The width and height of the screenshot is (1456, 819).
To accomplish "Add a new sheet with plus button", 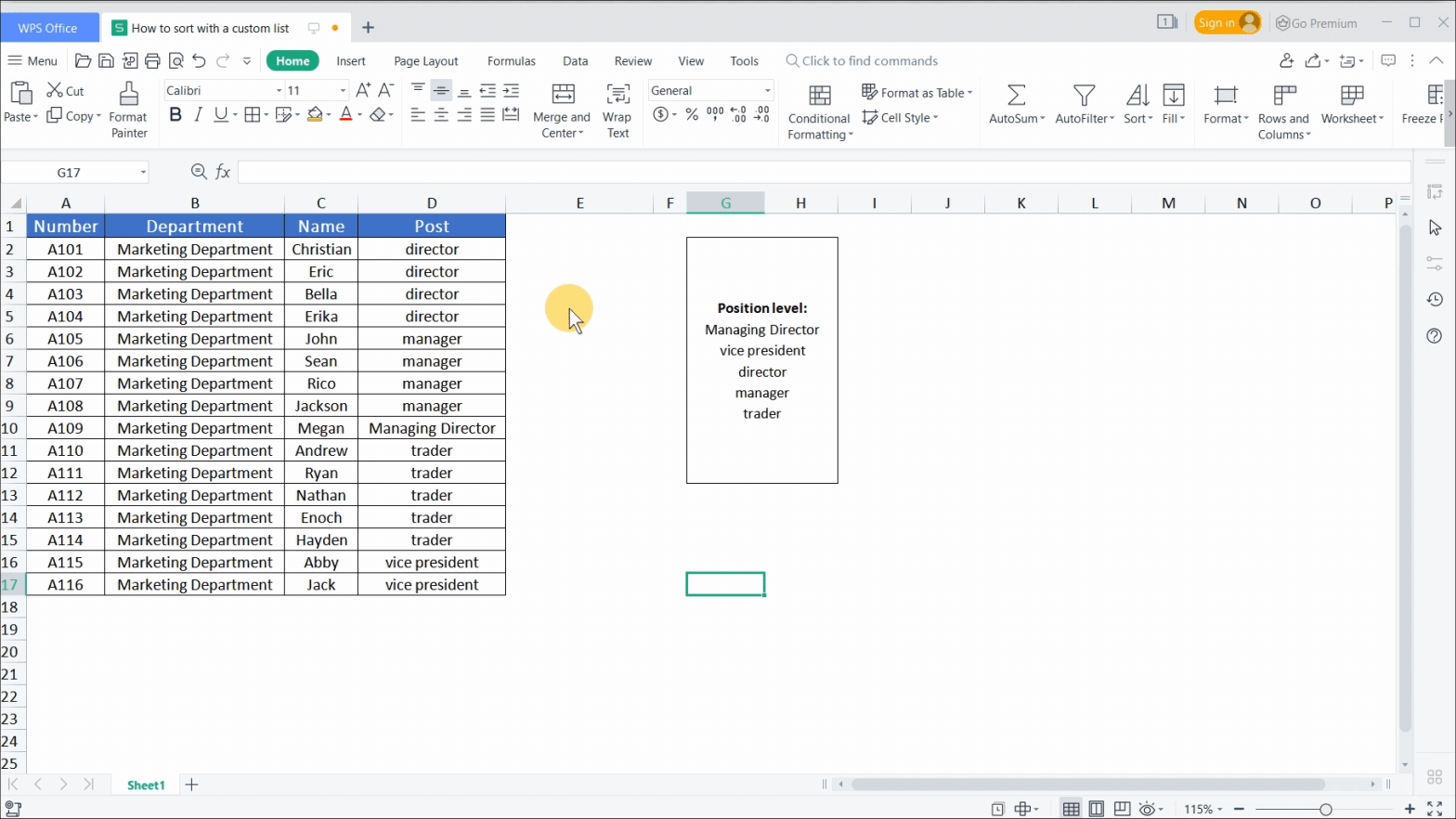I will pos(191,785).
